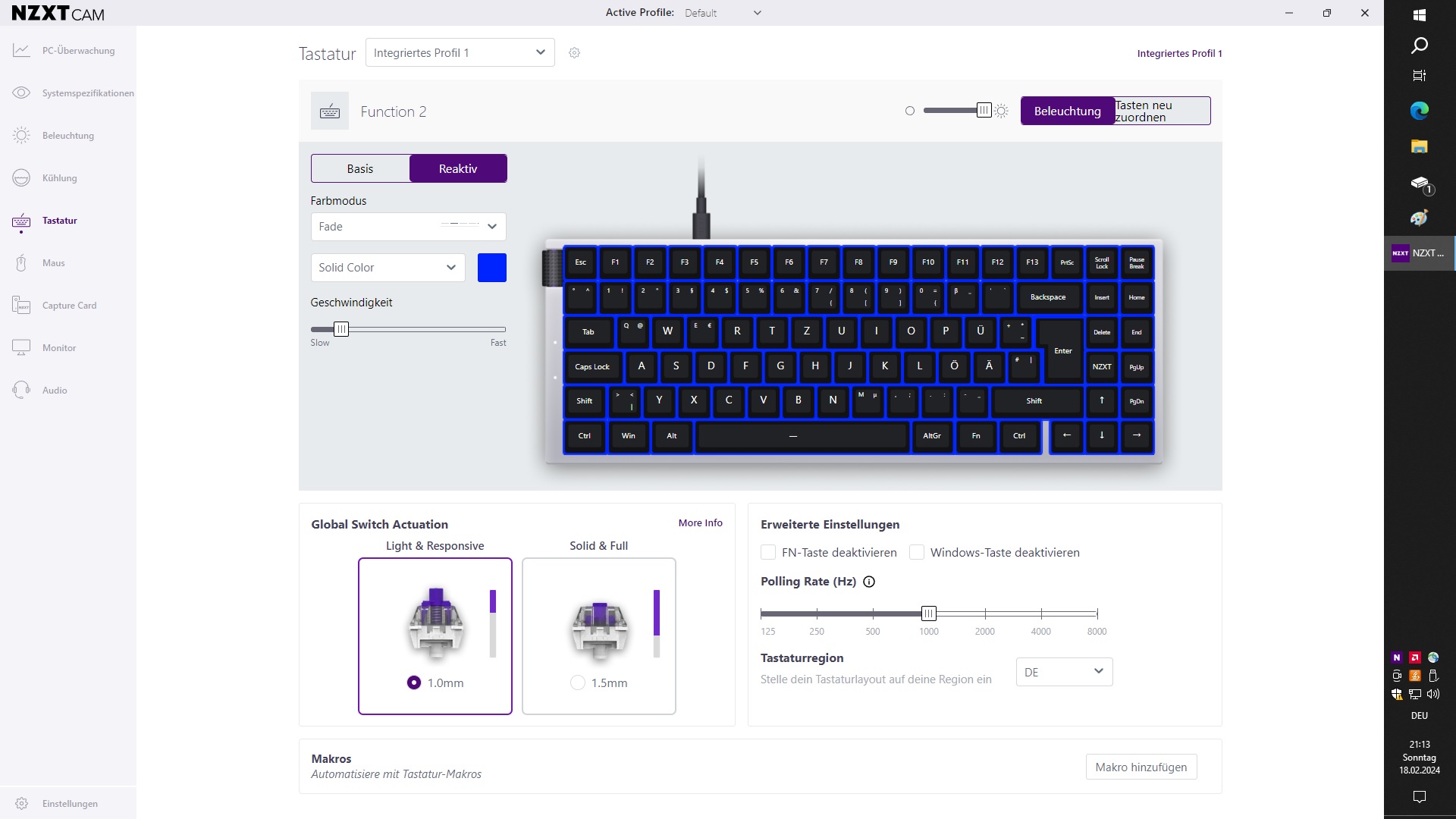Select the Tasten neu zuordnen tab

coord(1162,111)
